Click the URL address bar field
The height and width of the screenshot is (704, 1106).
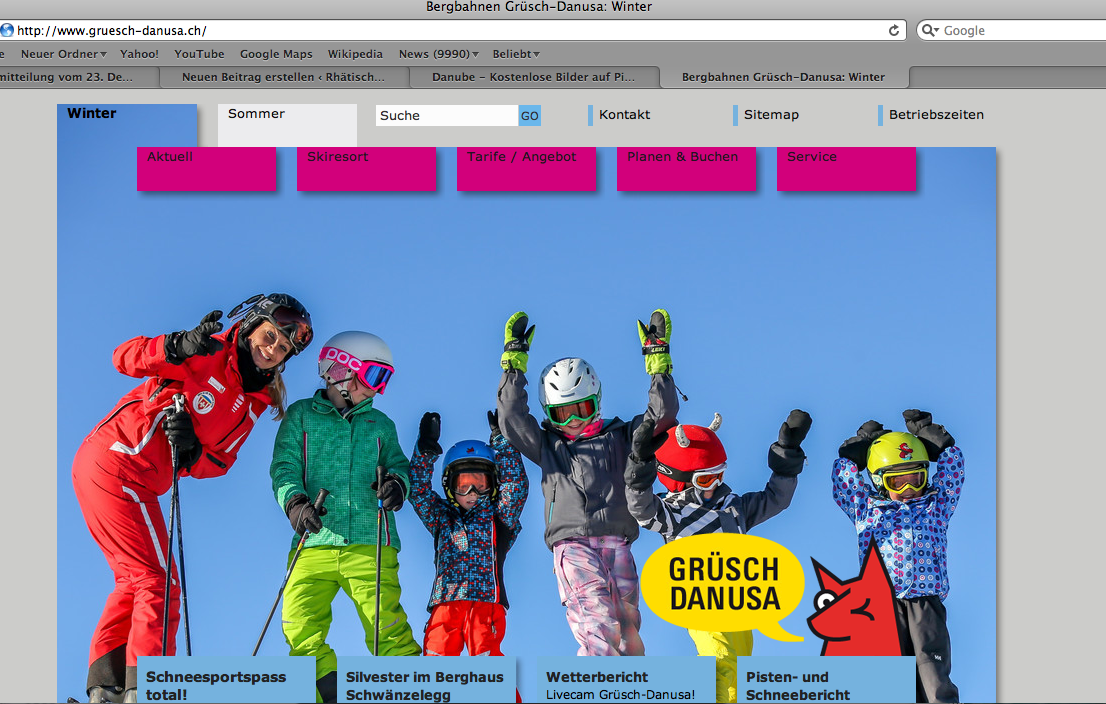[x=453, y=30]
